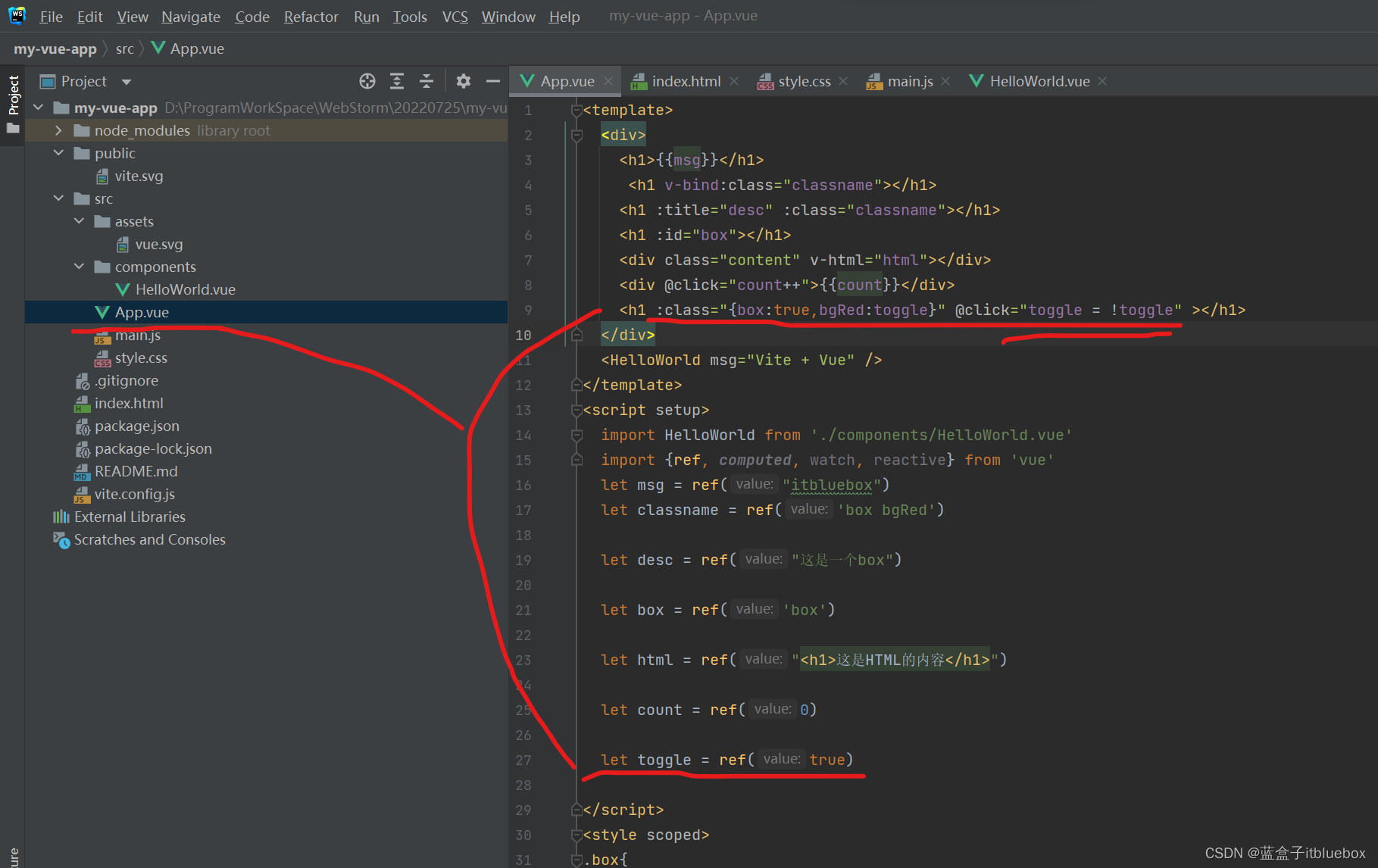Close the HelloWorld.vue tab
The height and width of the screenshot is (868, 1378).
(x=1102, y=81)
